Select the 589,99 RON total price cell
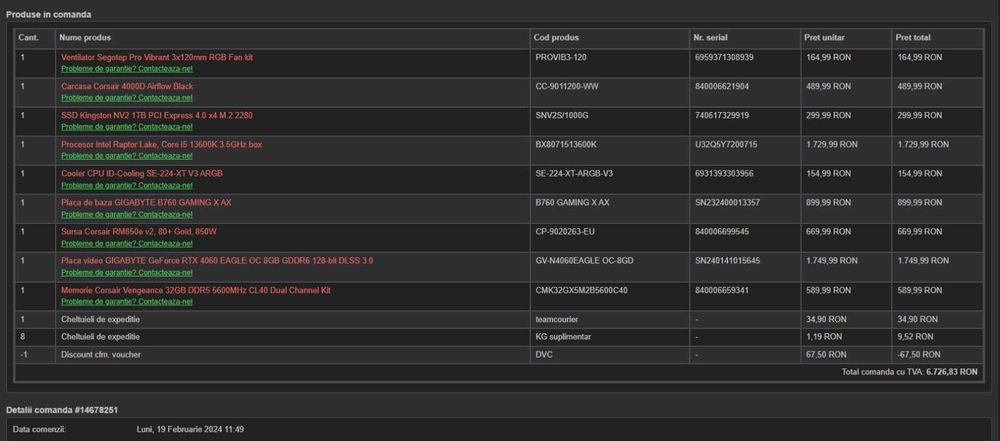 [x=920, y=290]
